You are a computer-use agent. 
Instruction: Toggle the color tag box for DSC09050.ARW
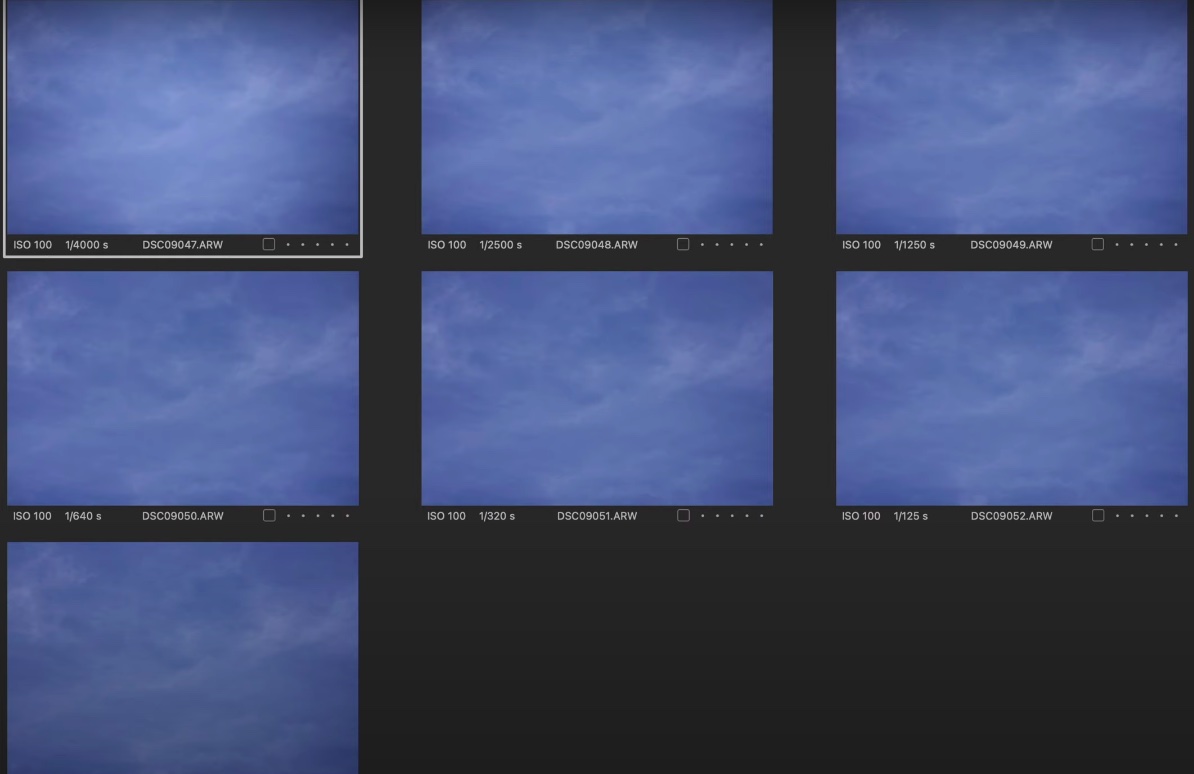click(269, 516)
